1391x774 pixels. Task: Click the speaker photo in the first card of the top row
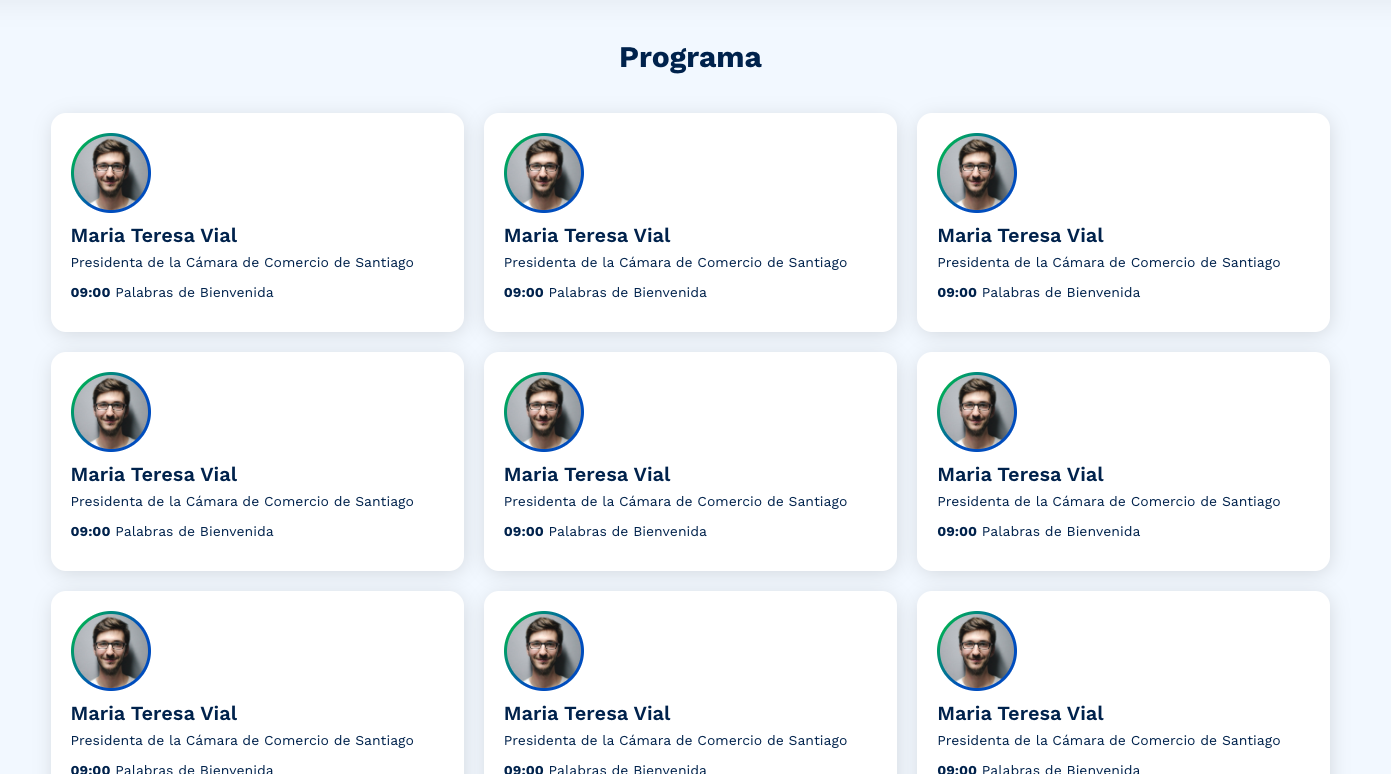tap(111, 173)
